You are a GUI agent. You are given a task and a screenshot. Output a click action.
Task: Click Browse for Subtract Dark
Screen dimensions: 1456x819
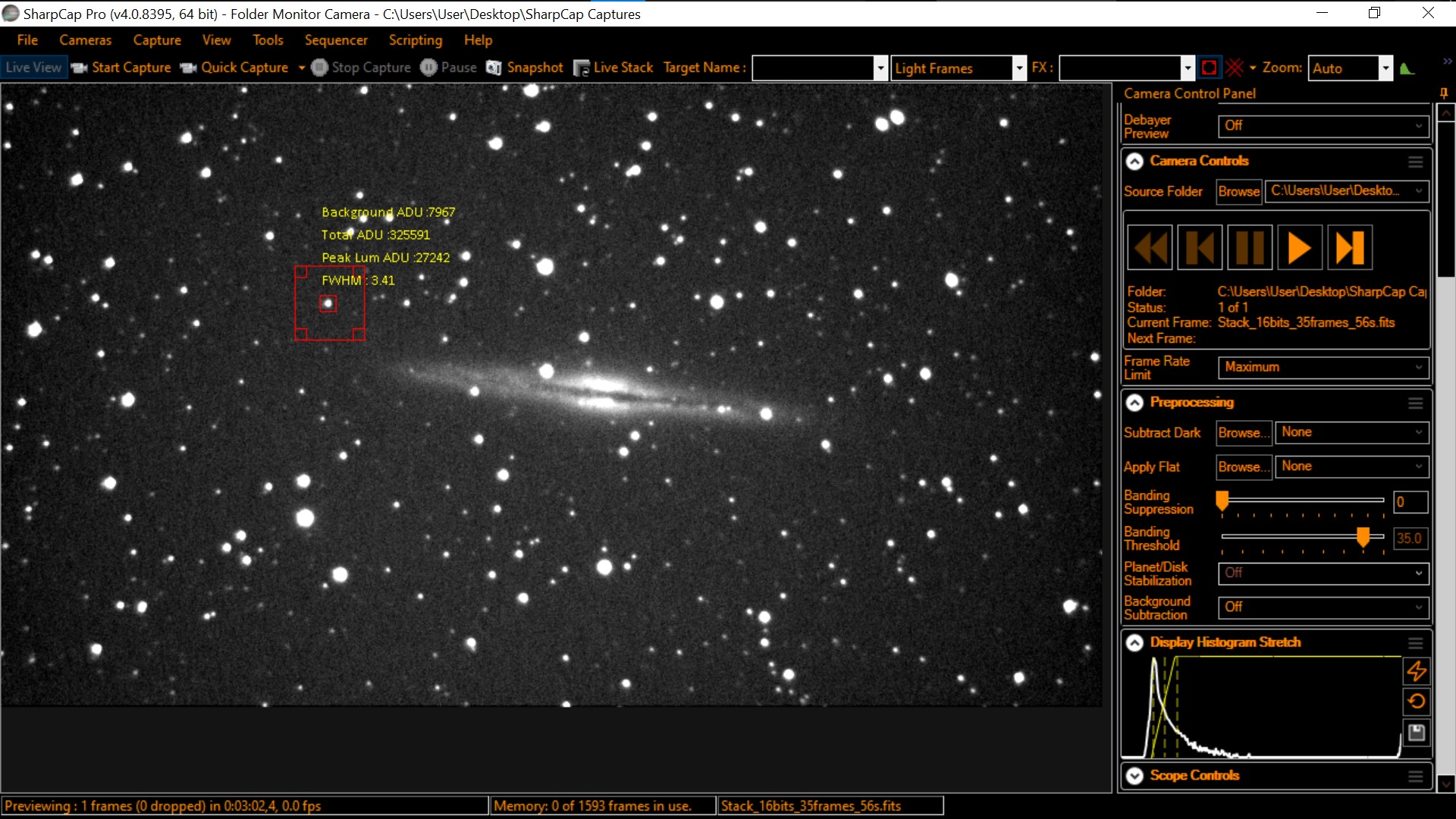[x=1244, y=432]
